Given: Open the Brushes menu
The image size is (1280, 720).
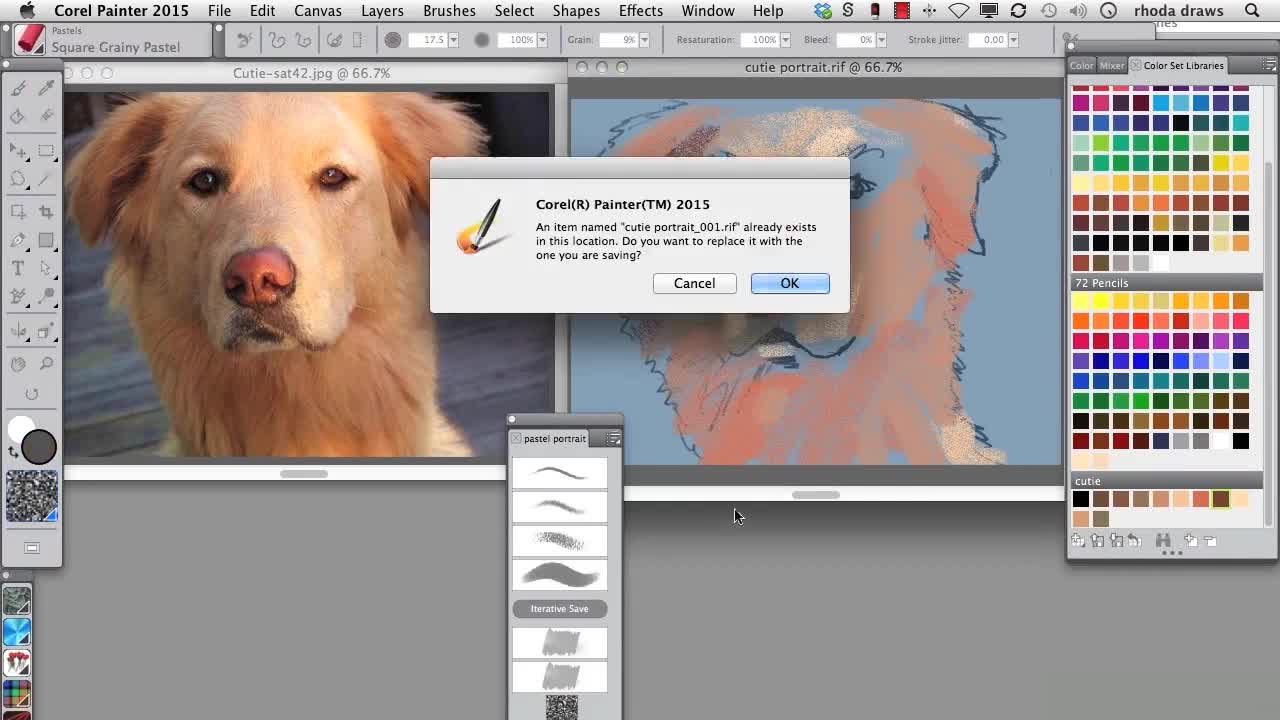Looking at the screenshot, I should 449,11.
